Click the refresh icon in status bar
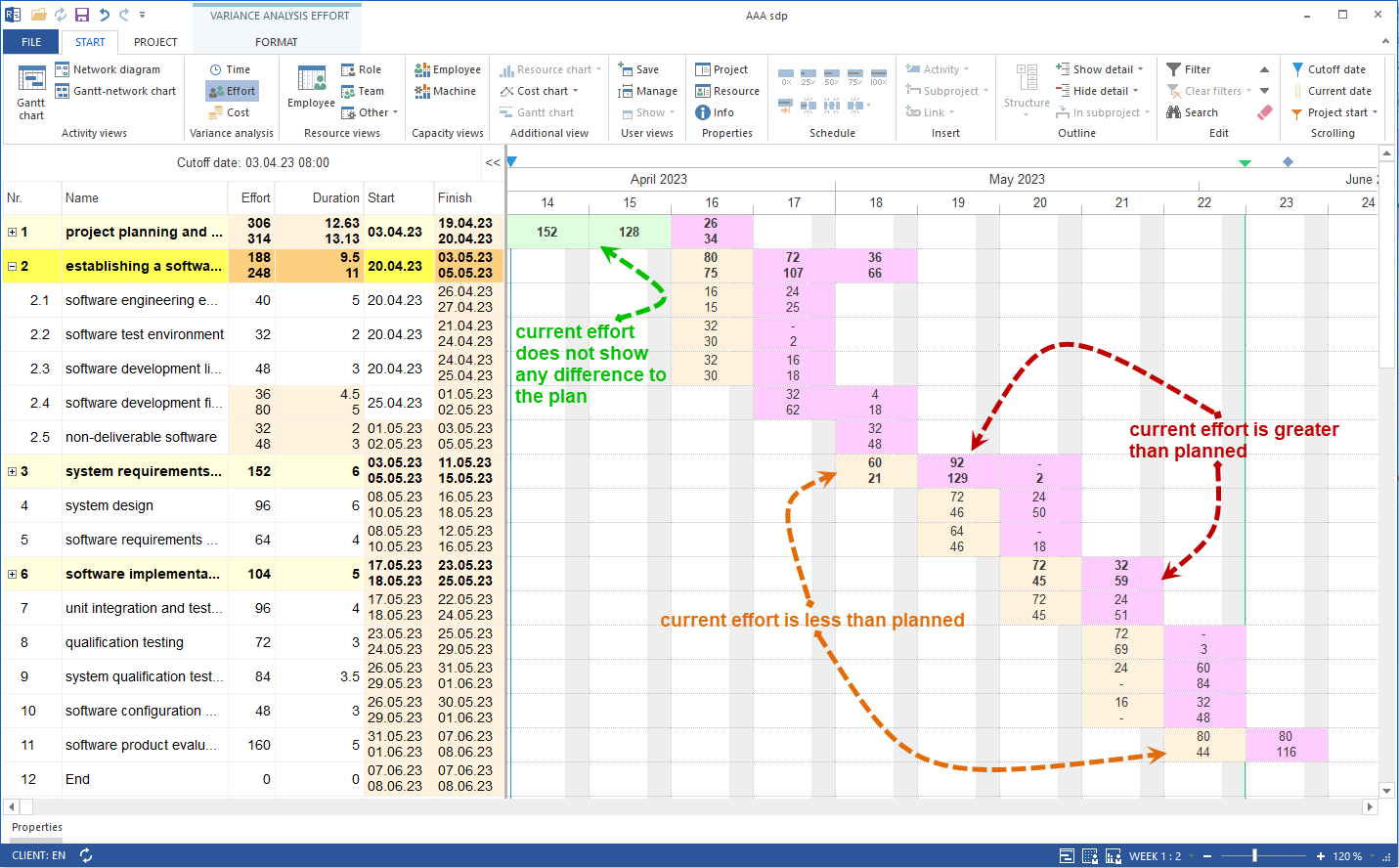The height and width of the screenshot is (868, 1399). (x=86, y=855)
